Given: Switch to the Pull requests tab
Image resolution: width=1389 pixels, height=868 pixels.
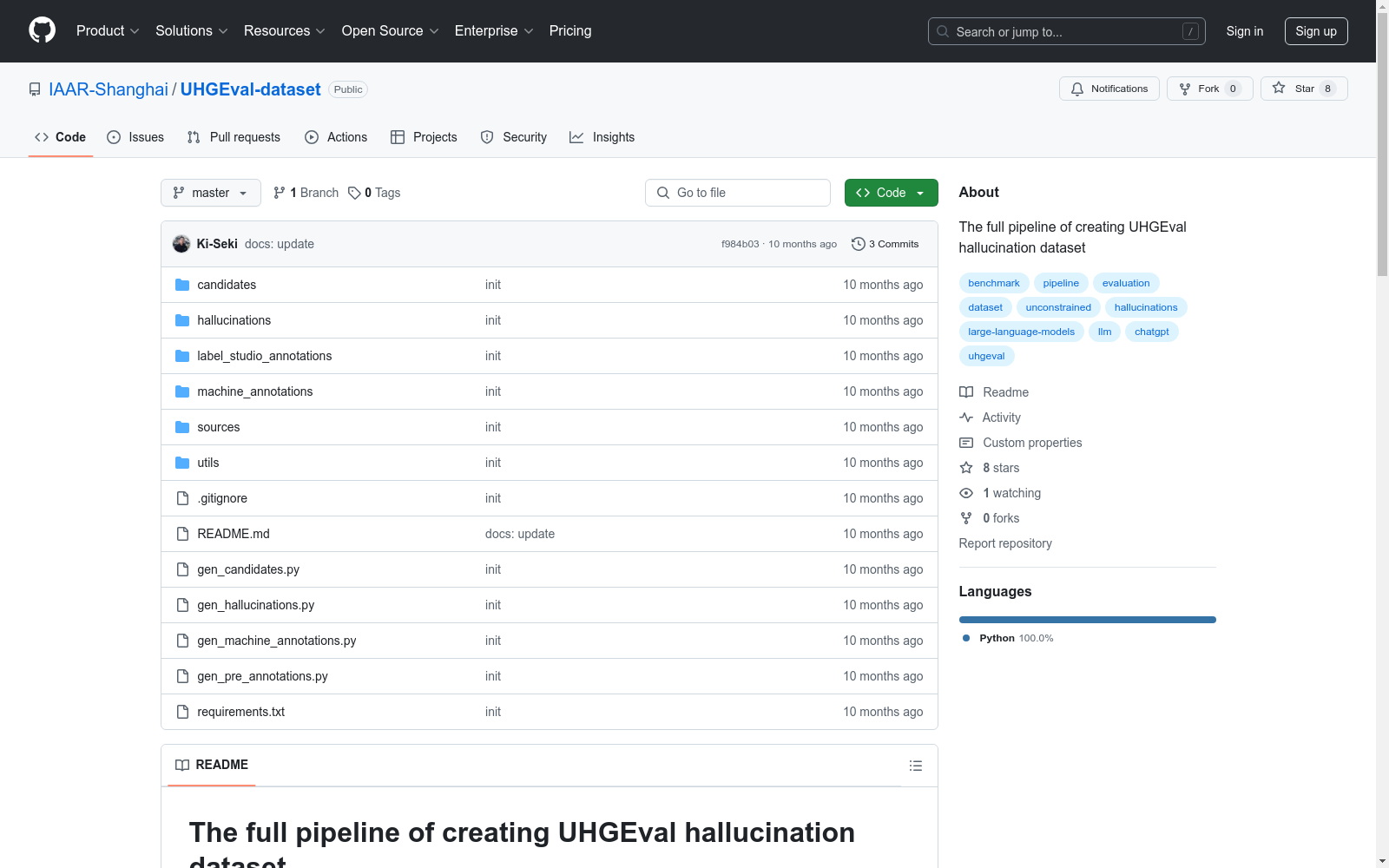Looking at the screenshot, I should click(234, 137).
